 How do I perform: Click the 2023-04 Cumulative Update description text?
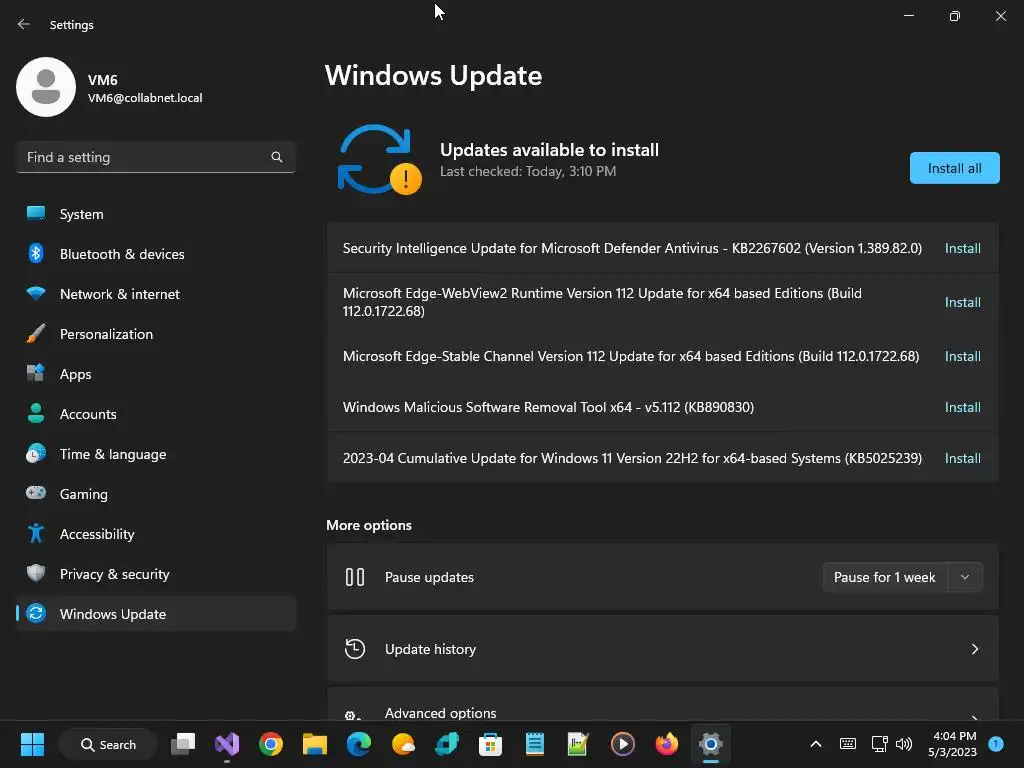pyautogui.click(x=632, y=458)
